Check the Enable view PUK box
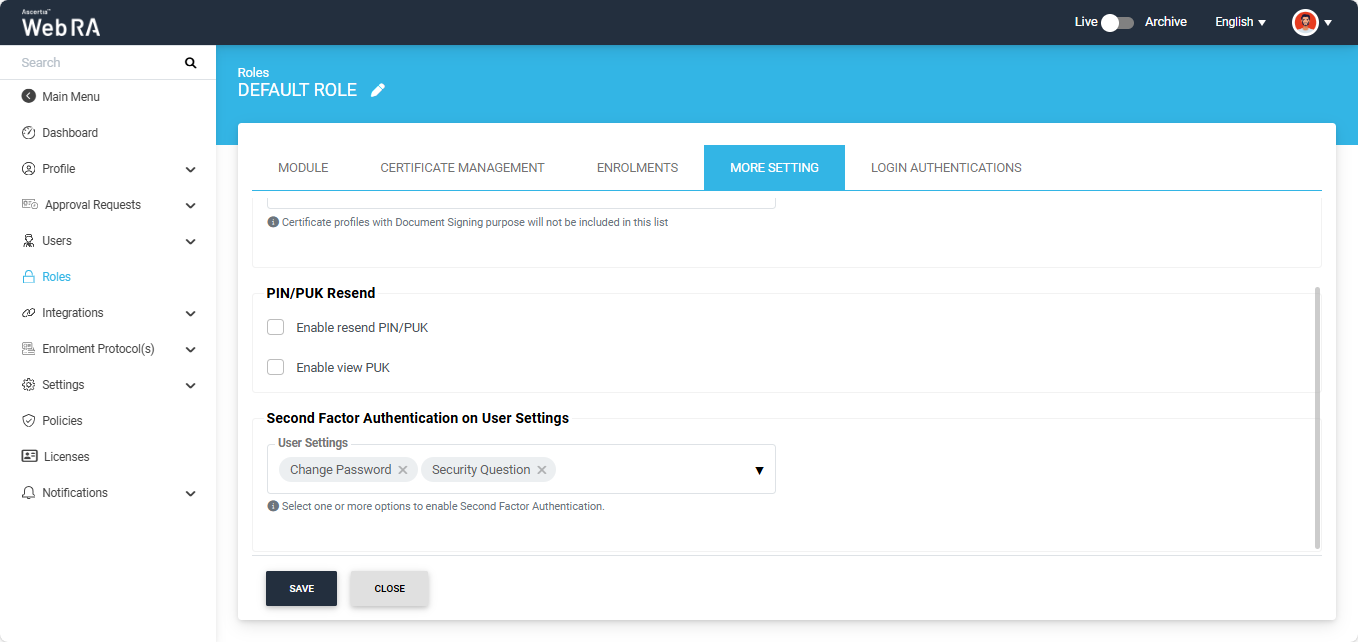Viewport: 1358px width, 642px height. pyautogui.click(x=276, y=367)
